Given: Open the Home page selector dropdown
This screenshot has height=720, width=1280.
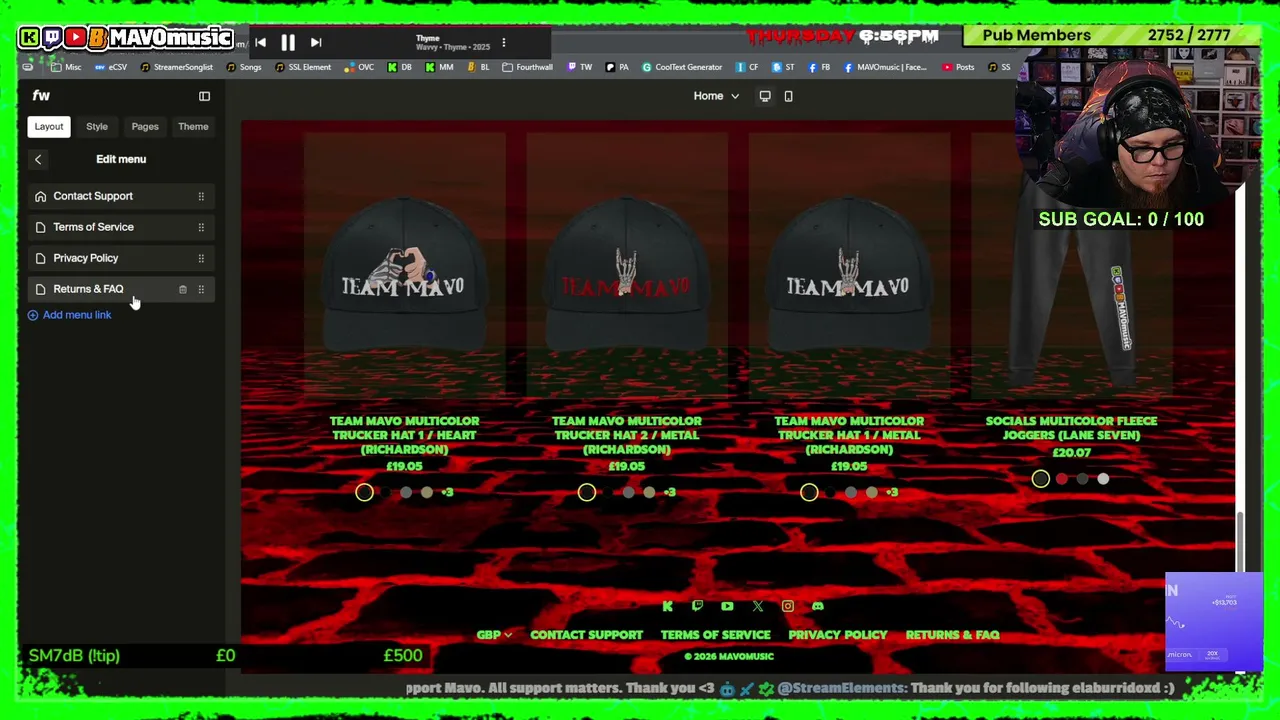Looking at the screenshot, I should (x=716, y=96).
